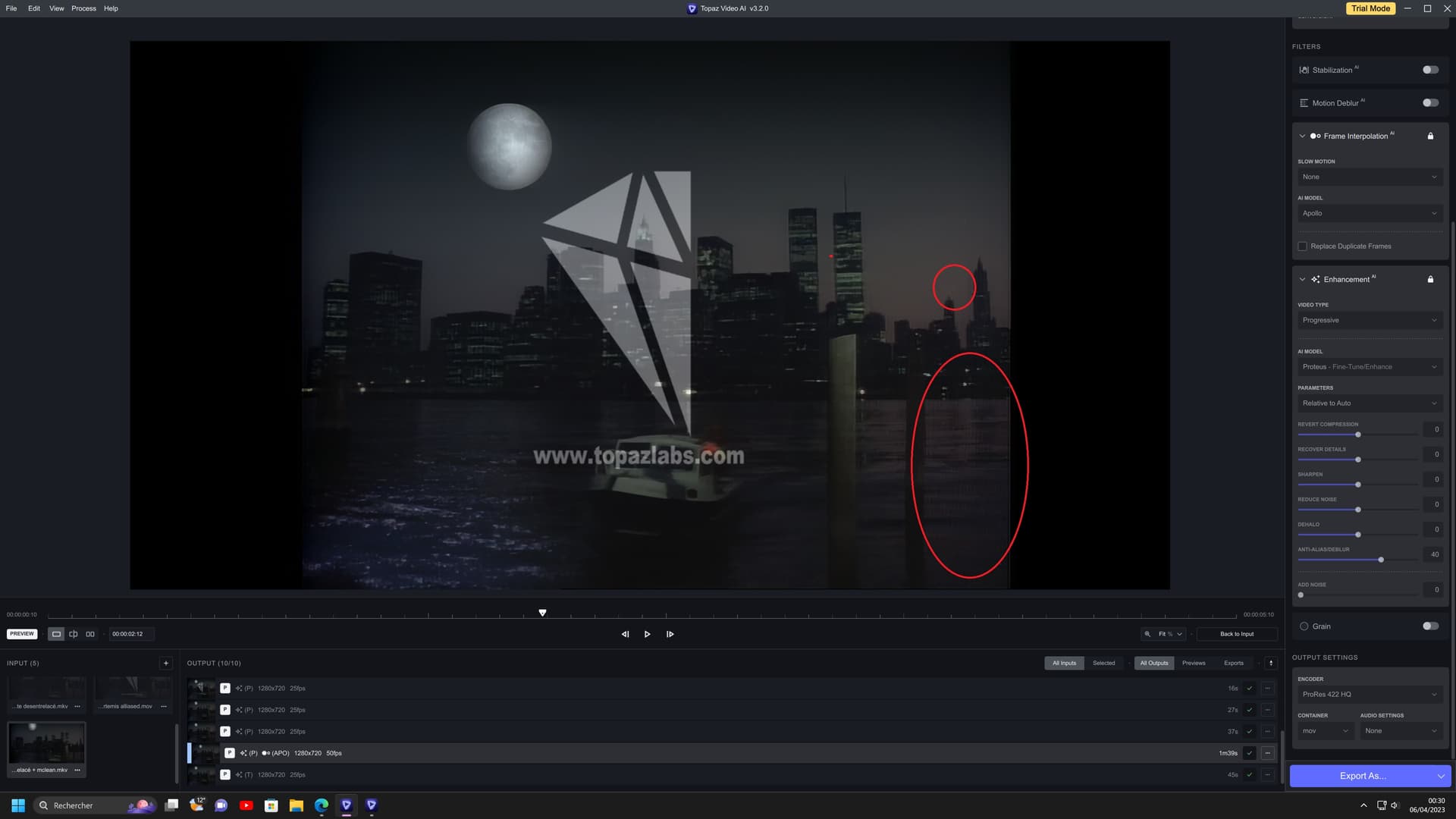Screen dimensions: 1456x819
Task: Enable the Stabilization filter toggle
Action: 1430,70
